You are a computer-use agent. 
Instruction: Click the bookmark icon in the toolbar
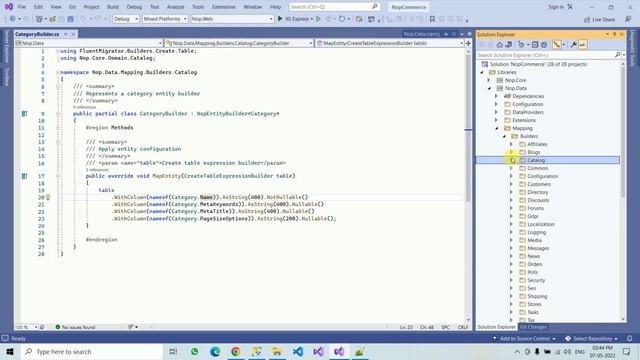click(x=432, y=19)
